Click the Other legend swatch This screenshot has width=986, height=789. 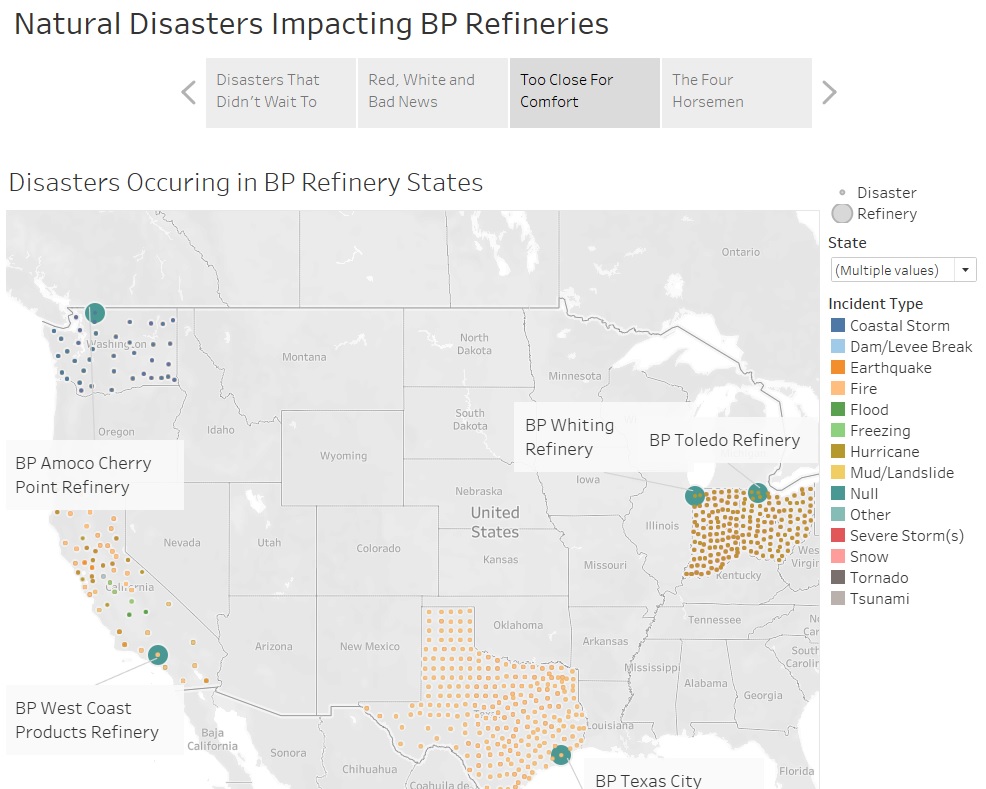coord(838,514)
